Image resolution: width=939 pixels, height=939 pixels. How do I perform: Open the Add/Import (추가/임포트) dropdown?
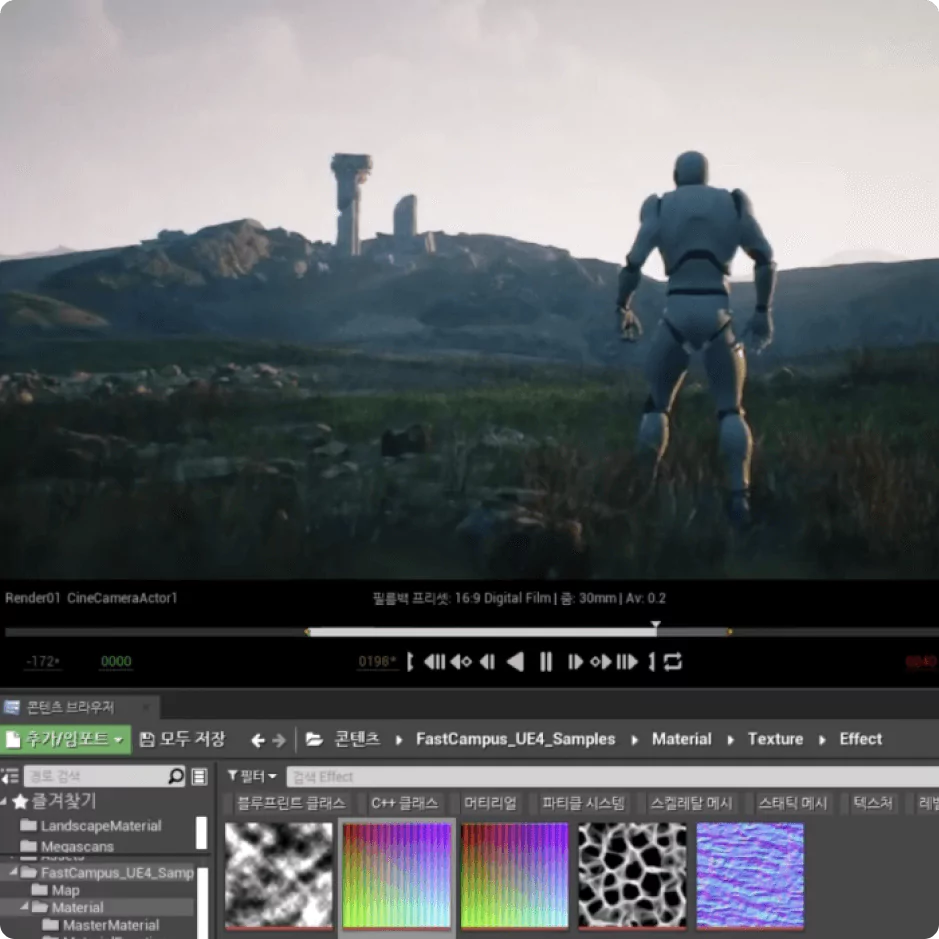pos(65,740)
